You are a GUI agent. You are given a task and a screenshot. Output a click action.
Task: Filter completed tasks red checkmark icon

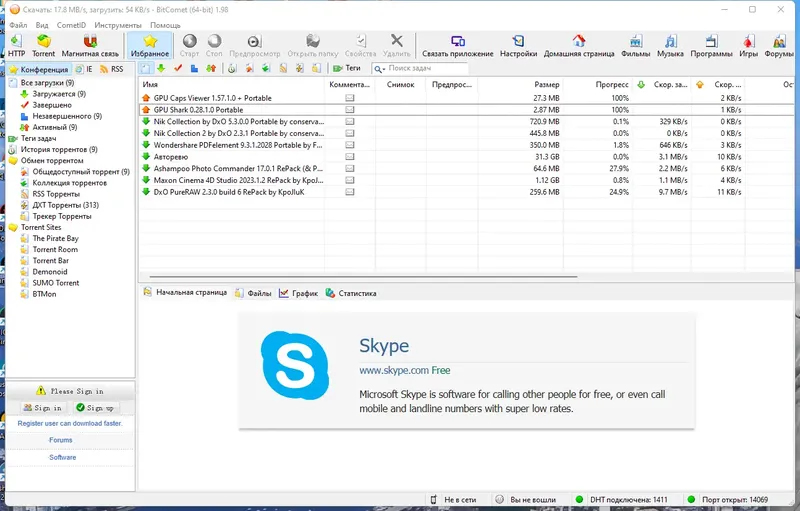(178, 68)
